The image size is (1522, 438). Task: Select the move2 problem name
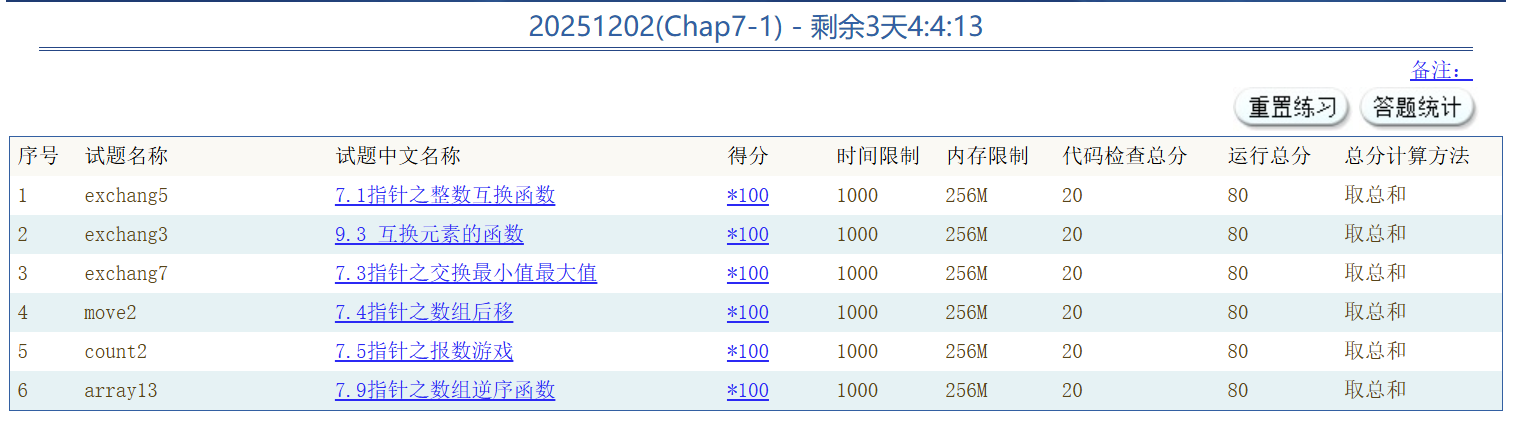pyautogui.click(x=110, y=312)
